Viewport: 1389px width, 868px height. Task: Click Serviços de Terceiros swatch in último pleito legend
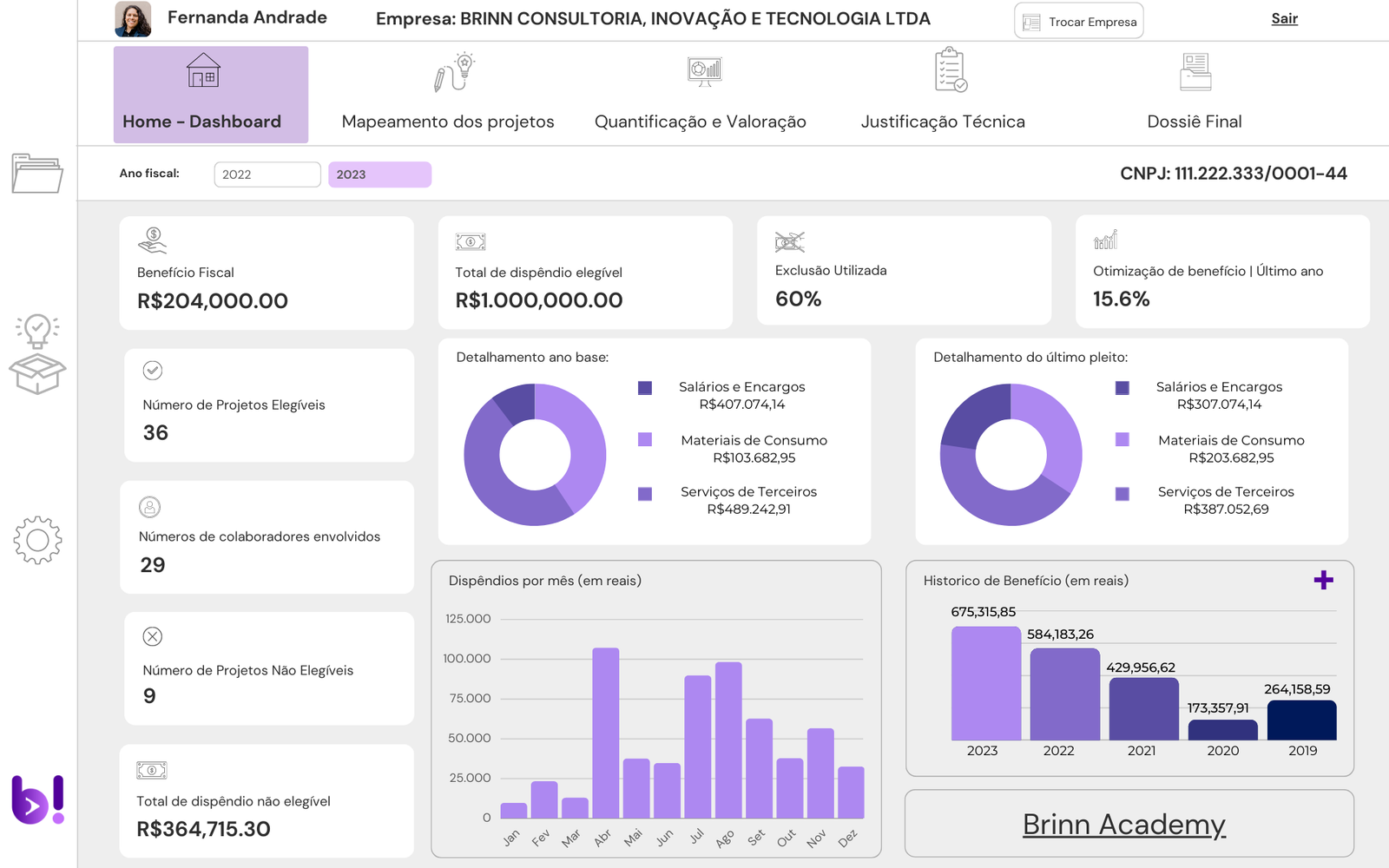(x=1122, y=494)
